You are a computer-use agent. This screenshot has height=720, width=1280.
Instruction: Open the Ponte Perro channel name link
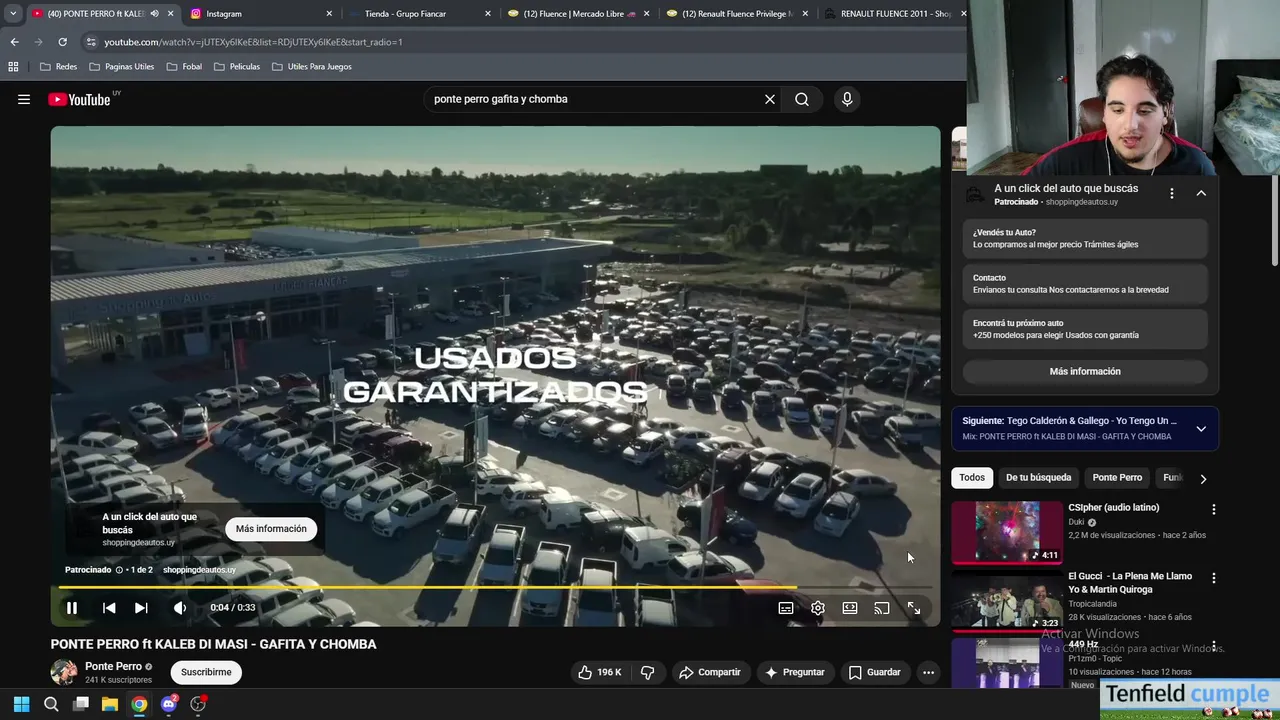pos(113,666)
